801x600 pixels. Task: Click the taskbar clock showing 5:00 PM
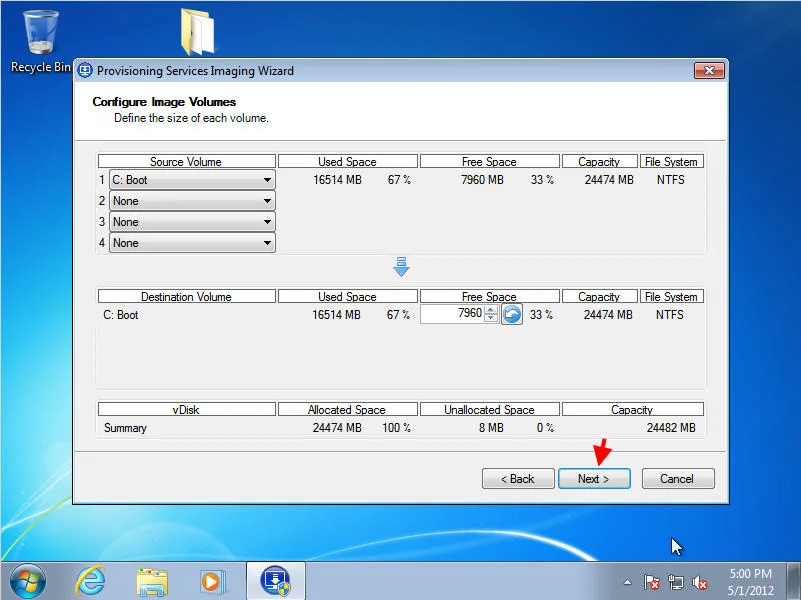click(750, 582)
